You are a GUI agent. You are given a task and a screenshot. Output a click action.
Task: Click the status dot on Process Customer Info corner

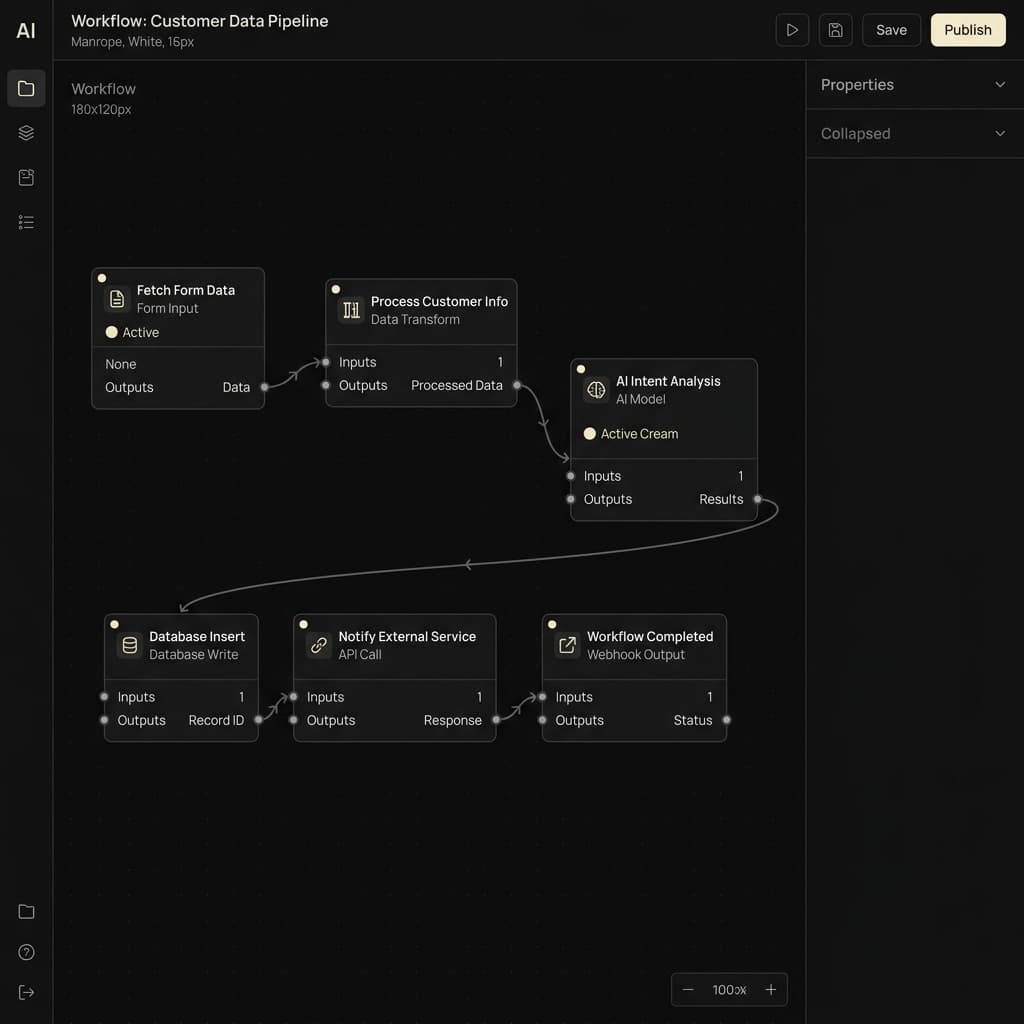[x=336, y=289]
